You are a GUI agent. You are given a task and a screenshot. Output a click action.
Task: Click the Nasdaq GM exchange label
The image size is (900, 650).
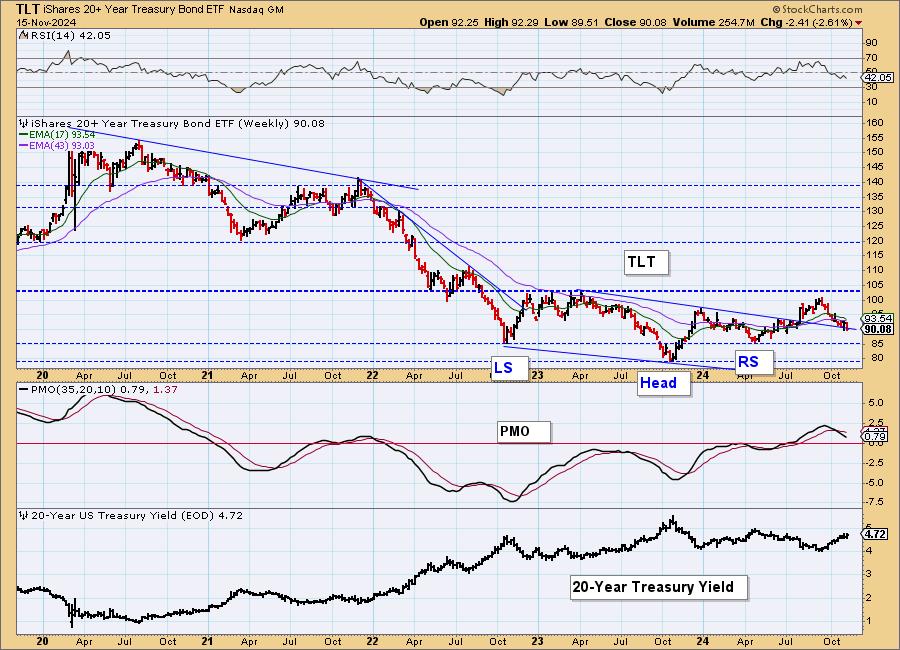pos(257,10)
